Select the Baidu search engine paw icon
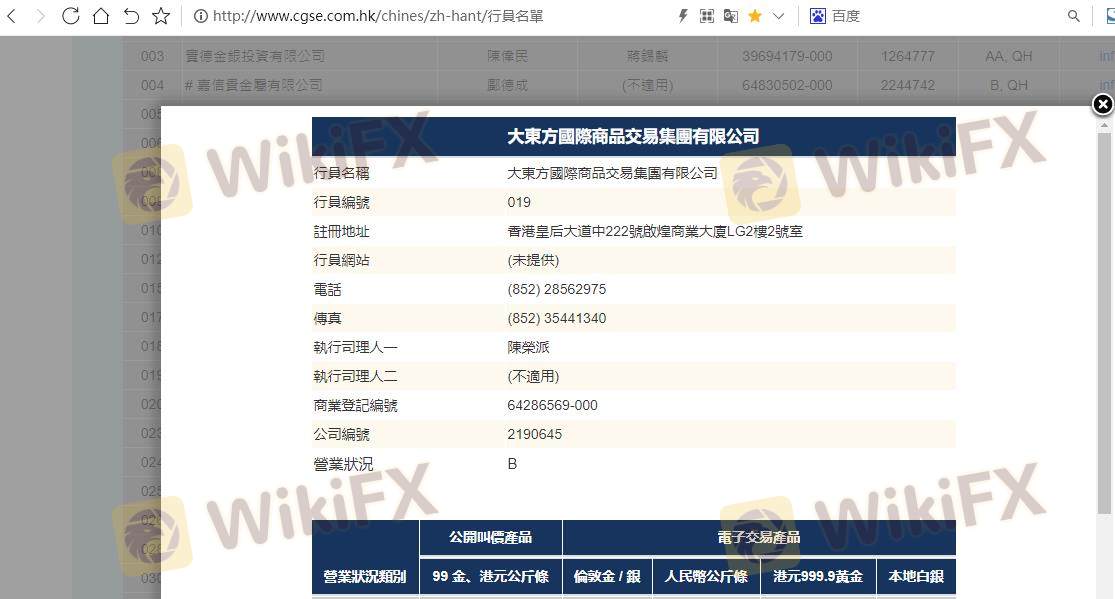 click(818, 16)
